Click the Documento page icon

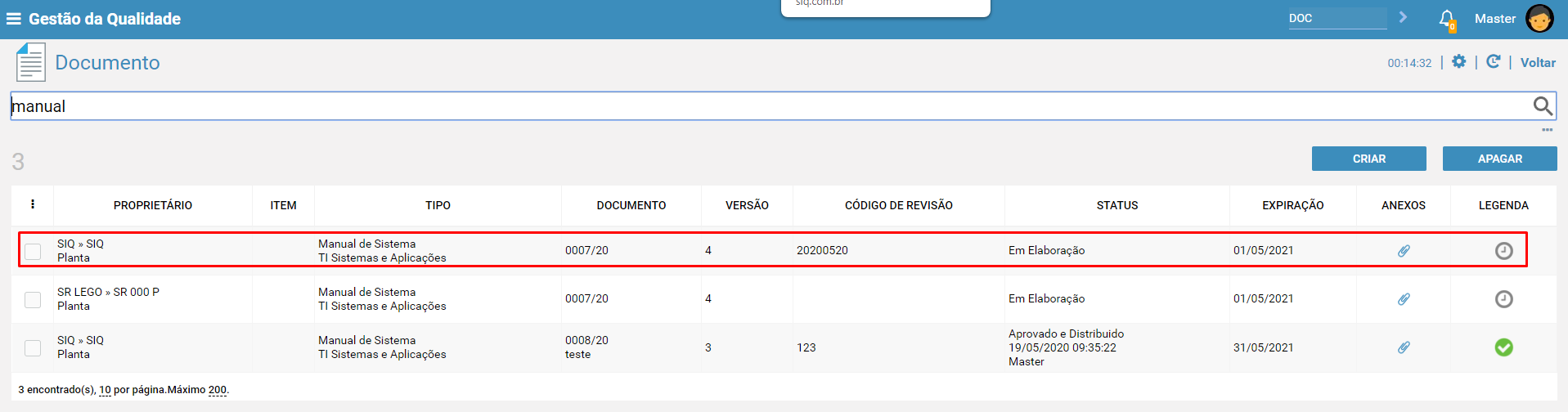(x=31, y=63)
